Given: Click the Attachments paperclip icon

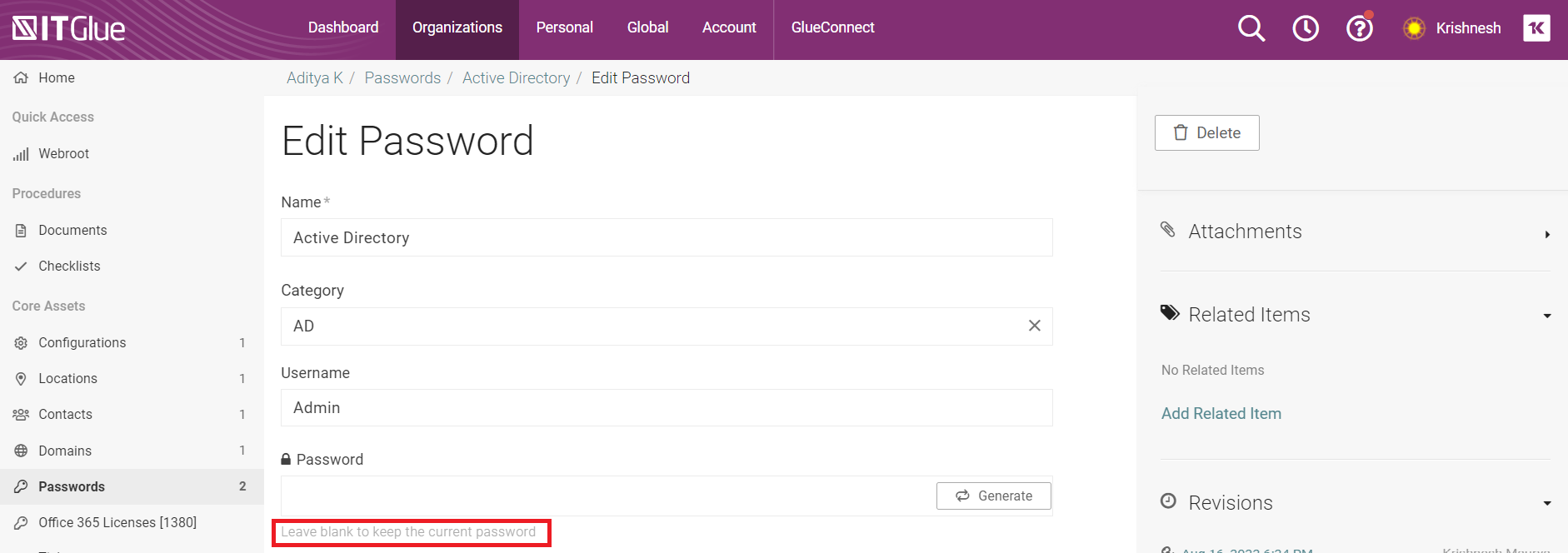Looking at the screenshot, I should pos(1168,229).
